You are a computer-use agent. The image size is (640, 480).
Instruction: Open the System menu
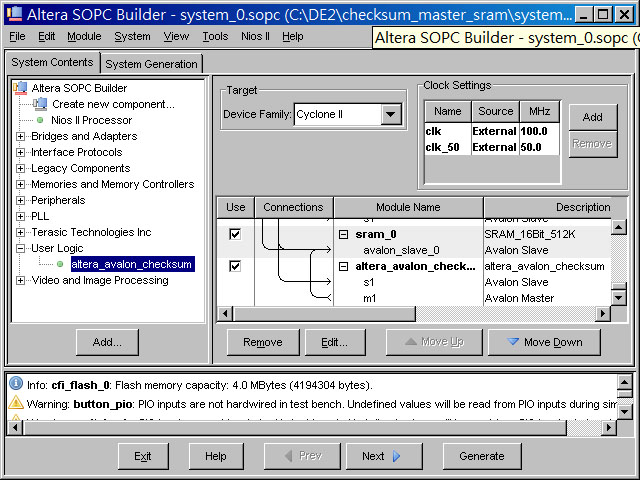point(132,37)
